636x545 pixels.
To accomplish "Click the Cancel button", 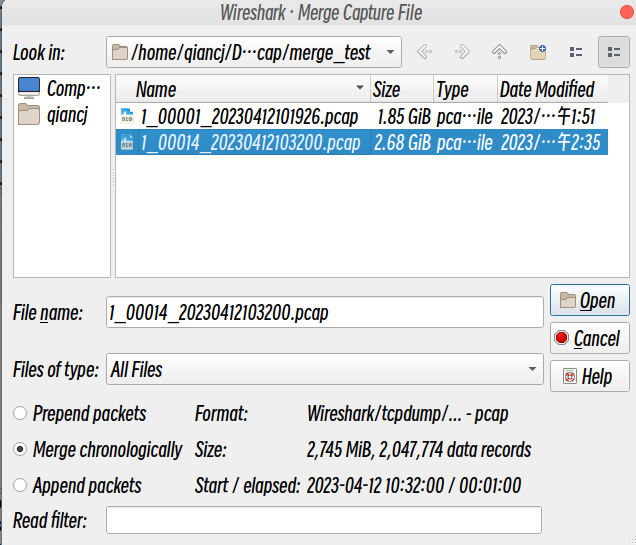I will 590,338.
